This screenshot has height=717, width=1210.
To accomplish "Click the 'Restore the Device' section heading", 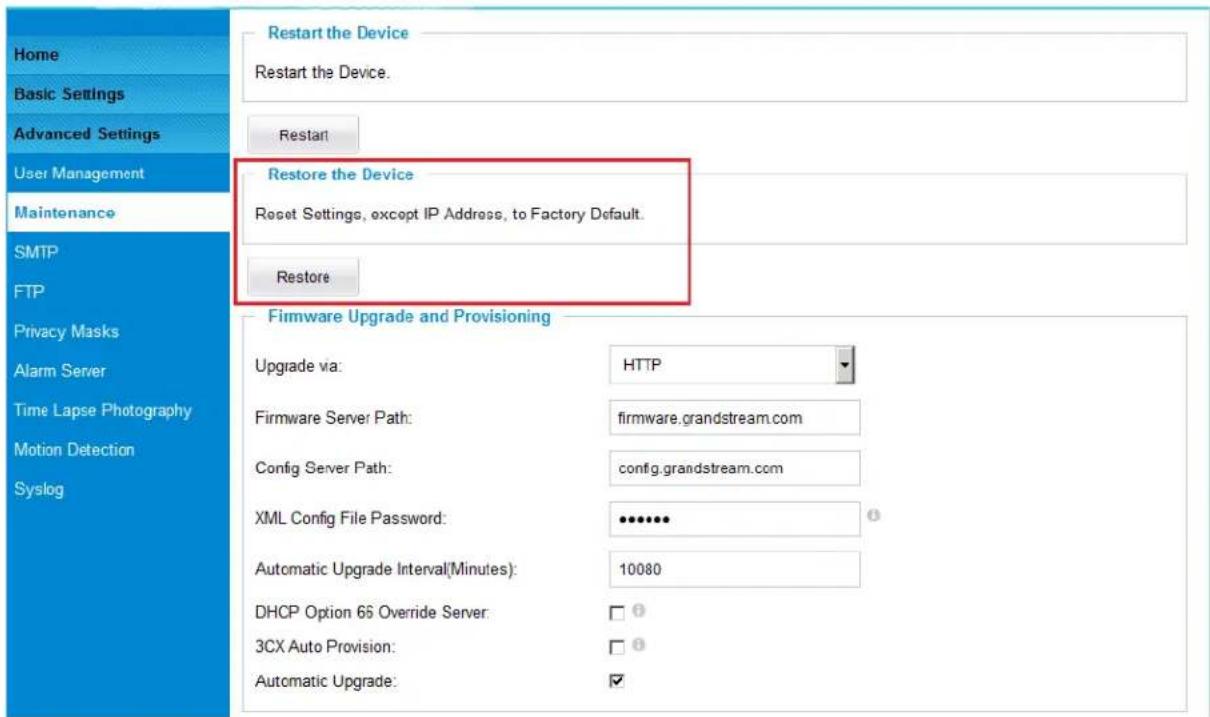I will point(340,175).
